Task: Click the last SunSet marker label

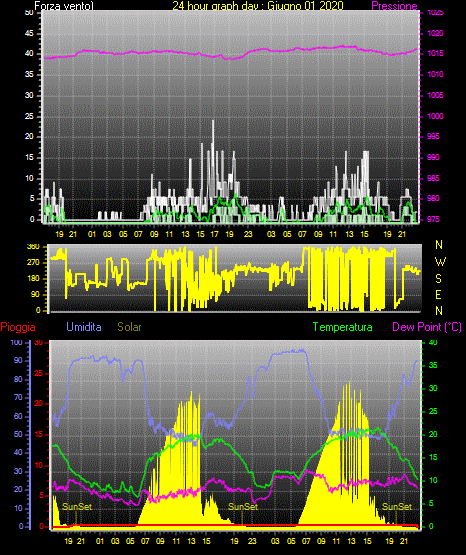Action: click(397, 507)
